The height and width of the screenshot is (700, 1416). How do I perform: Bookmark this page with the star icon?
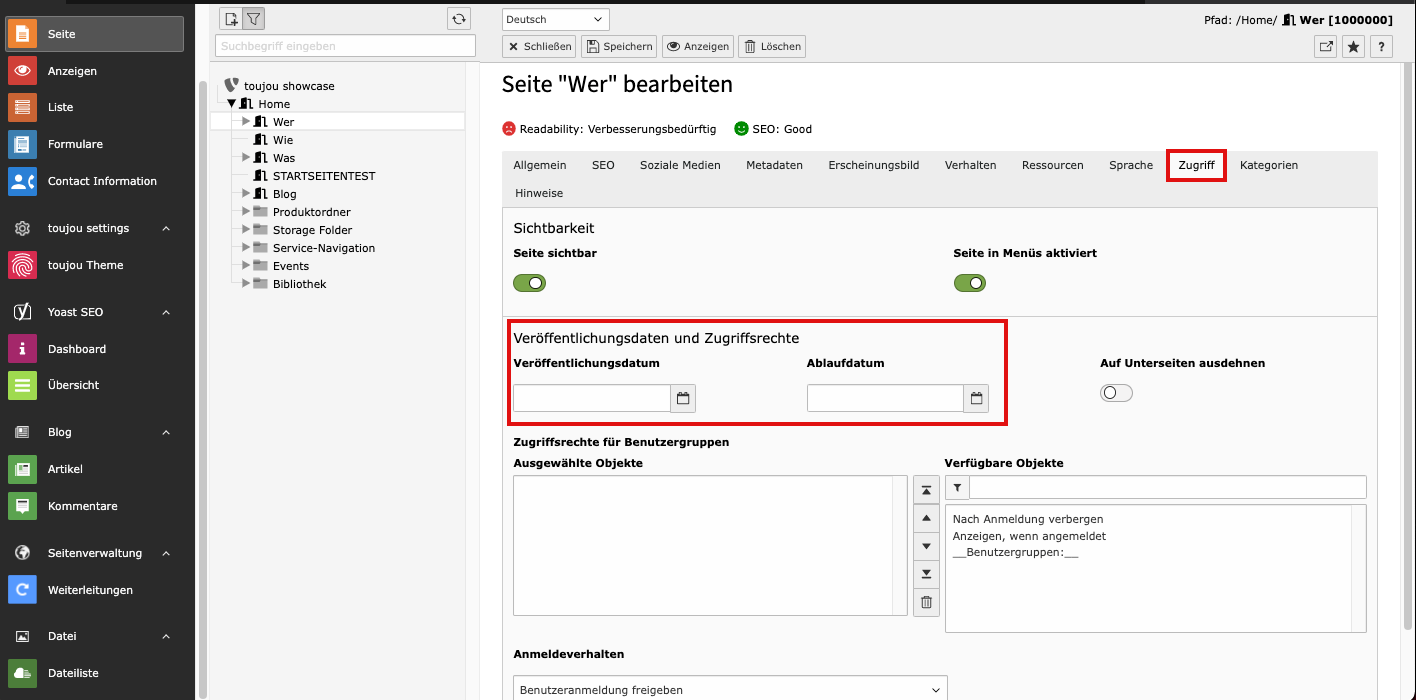point(1353,46)
